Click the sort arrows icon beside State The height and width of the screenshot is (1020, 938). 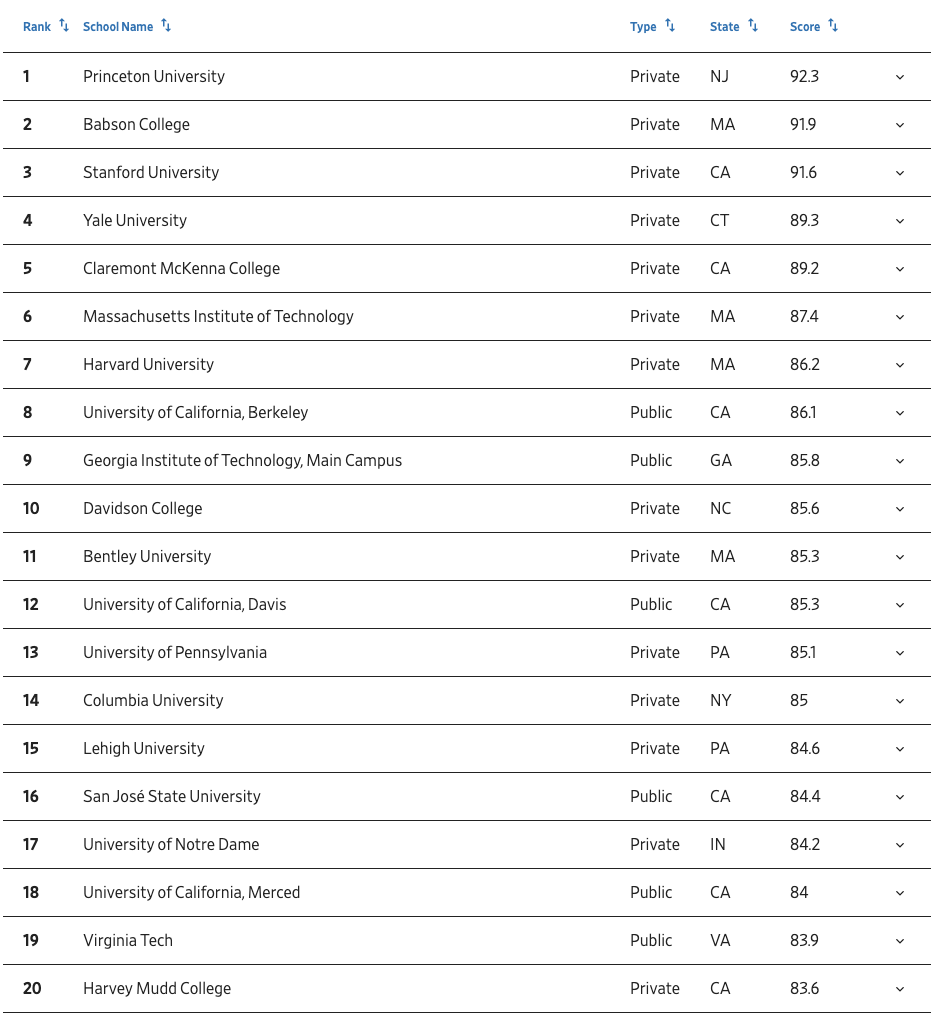(x=753, y=25)
